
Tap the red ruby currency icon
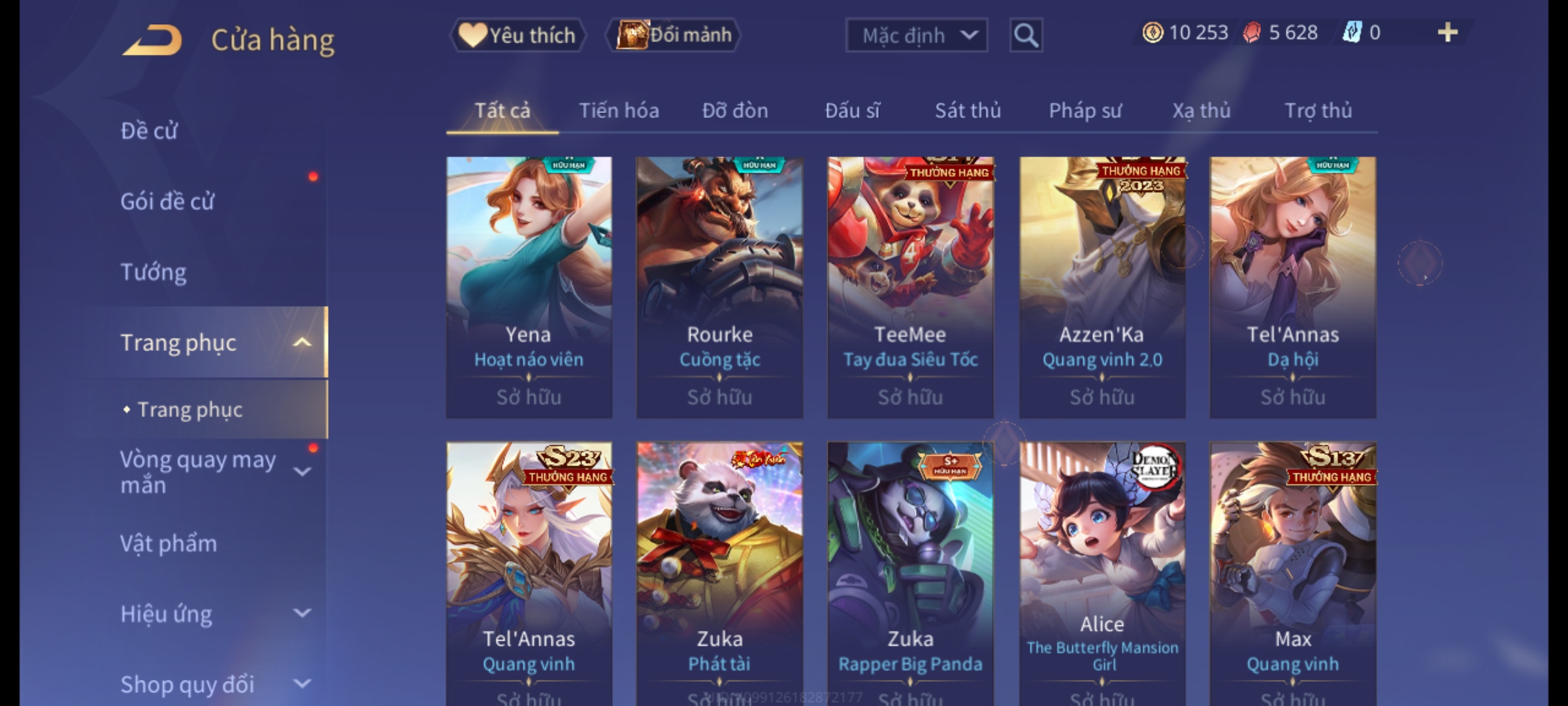click(1252, 33)
